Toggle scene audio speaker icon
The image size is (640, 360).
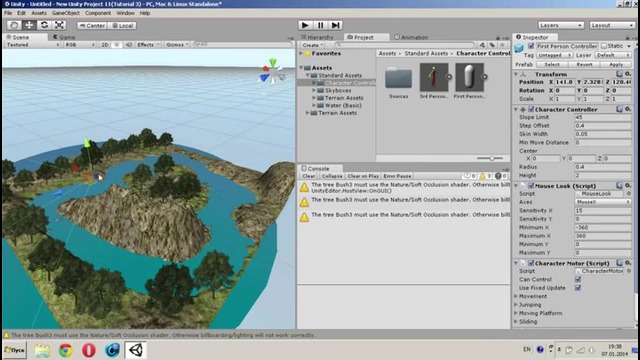[128, 44]
